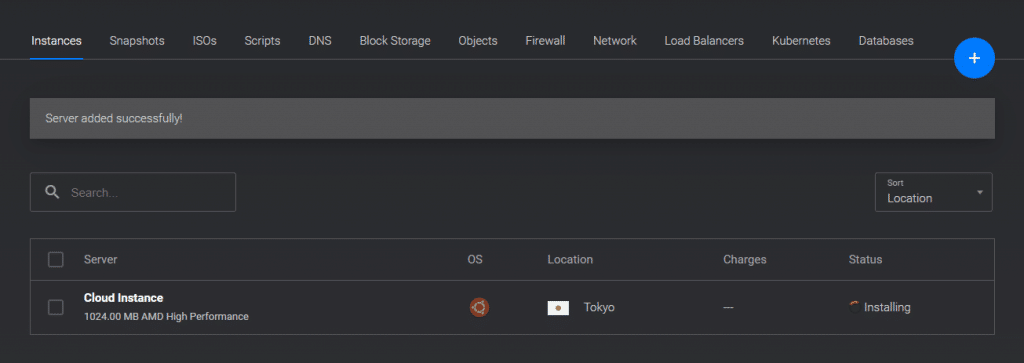Select the Firewall tab
This screenshot has height=363, width=1024.
545,40
